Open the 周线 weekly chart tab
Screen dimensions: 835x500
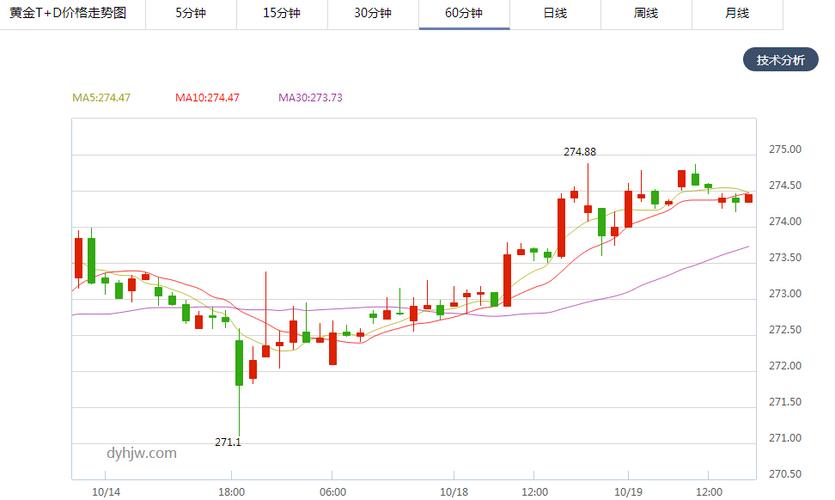click(646, 14)
